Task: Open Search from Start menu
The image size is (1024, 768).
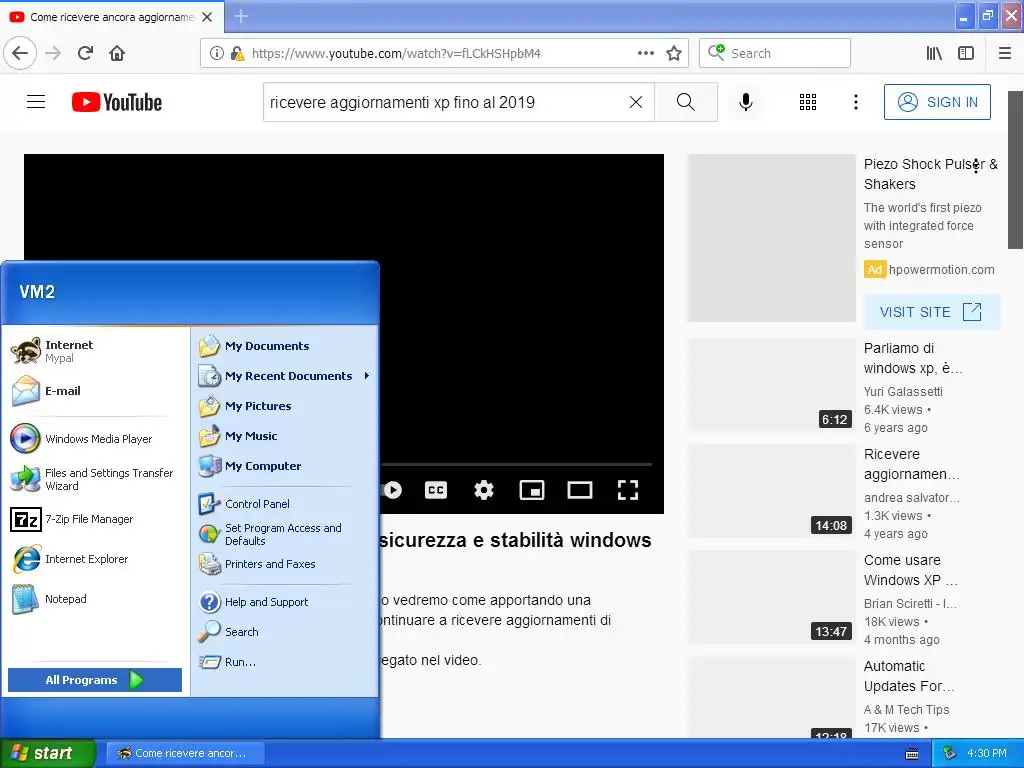Action: tap(285, 632)
